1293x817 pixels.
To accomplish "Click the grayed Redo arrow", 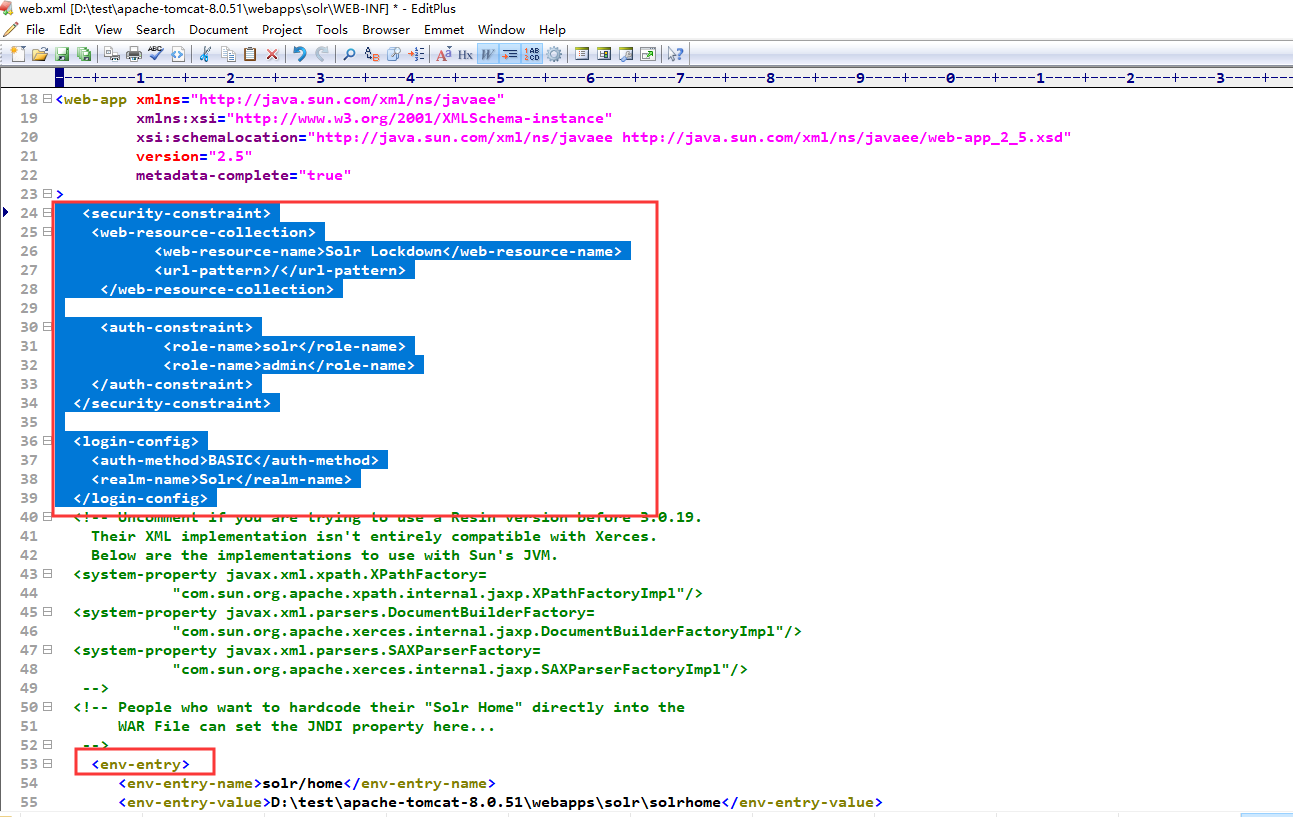I will [323, 54].
